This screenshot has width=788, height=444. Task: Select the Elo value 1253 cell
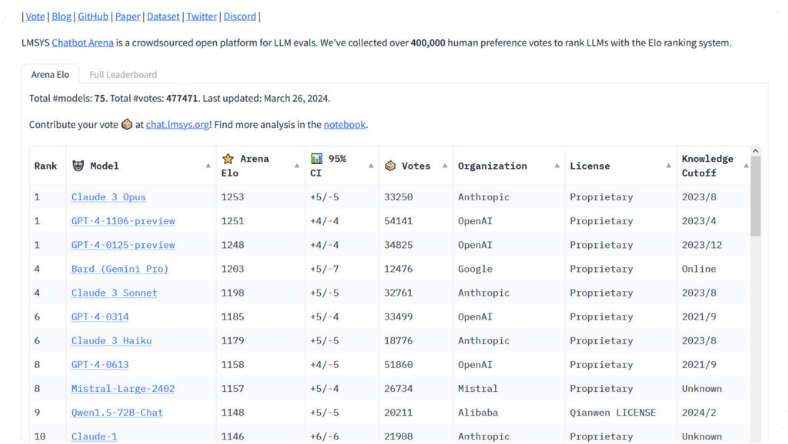[x=260, y=197]
